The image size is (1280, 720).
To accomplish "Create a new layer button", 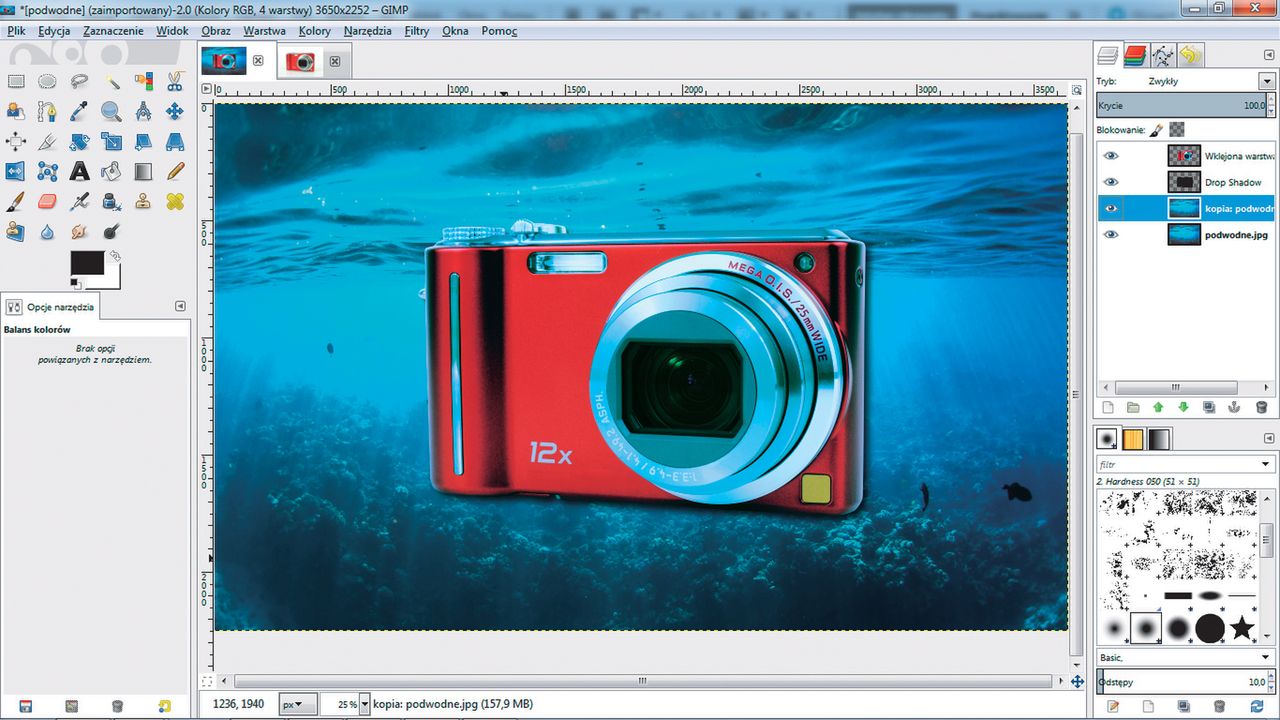I will tap(1107, 408).
